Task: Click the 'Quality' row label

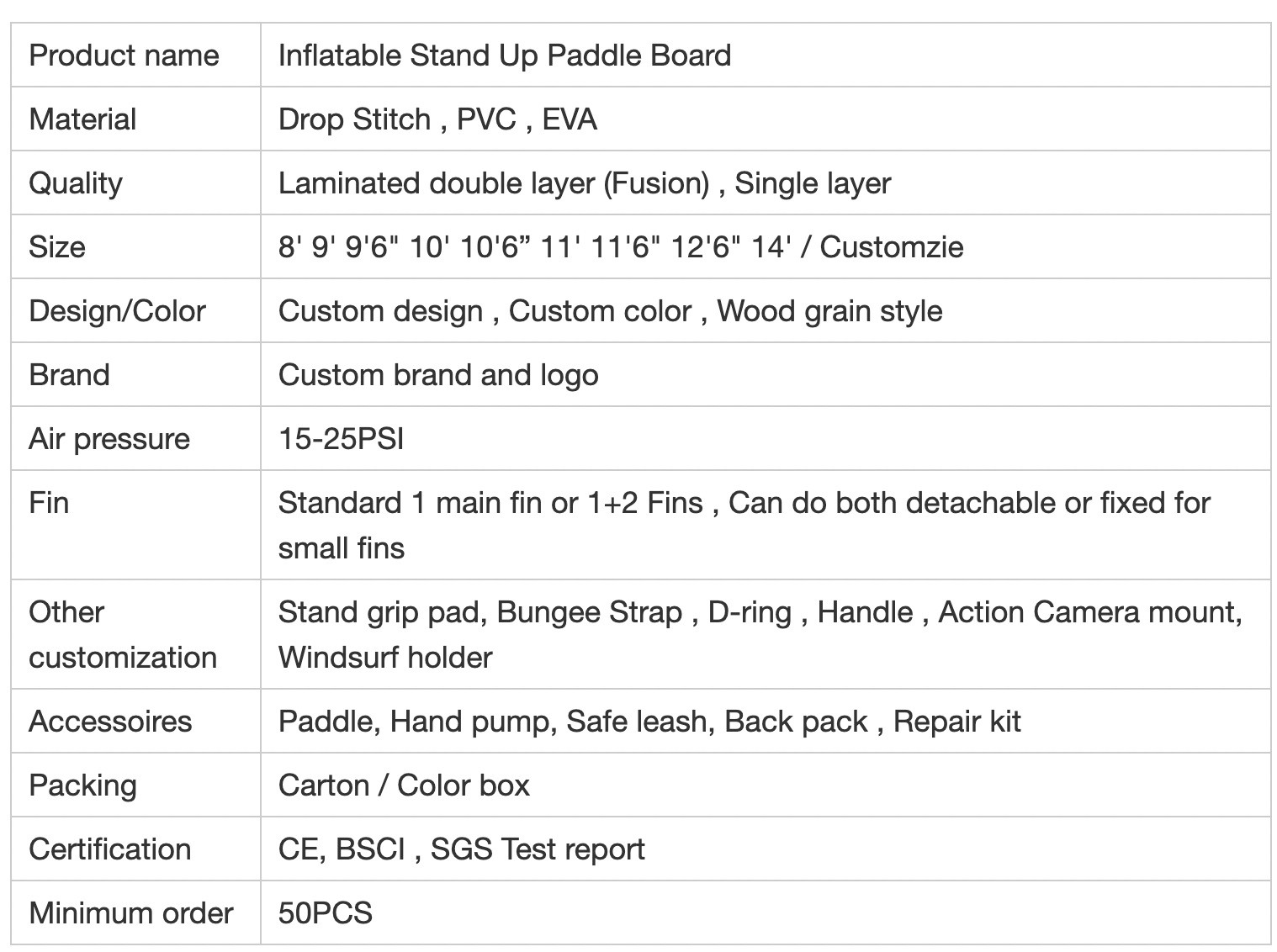Action: pyautogui.click(x=76, y=183)
